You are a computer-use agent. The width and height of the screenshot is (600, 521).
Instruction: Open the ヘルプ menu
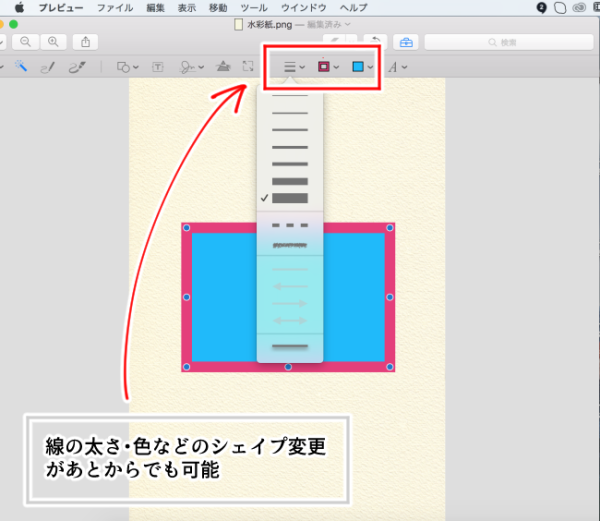[353, 8]
